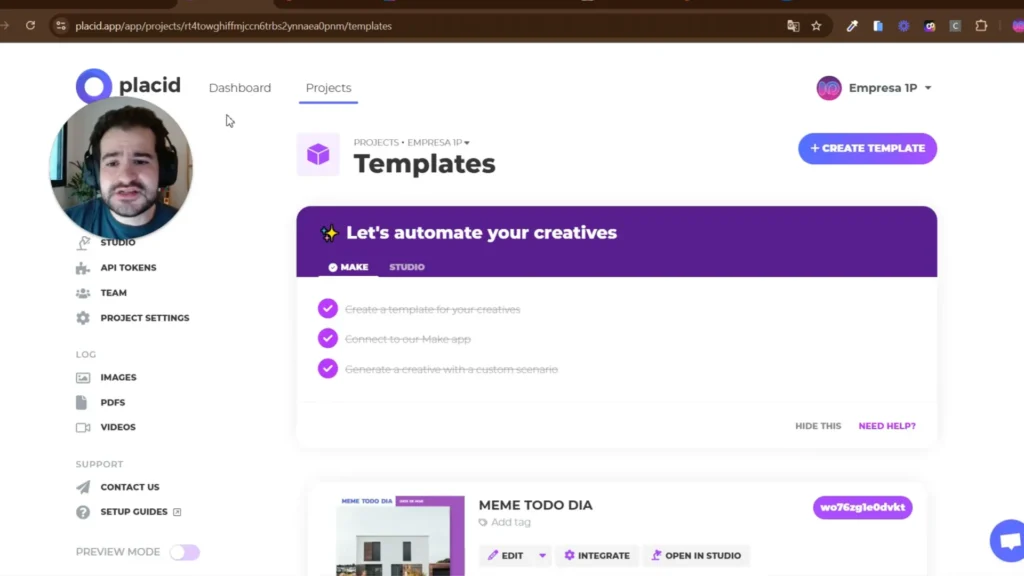Screen dimensions: 1024x576
Task: Click the Need Help? link
Action: tap(887, 426)
